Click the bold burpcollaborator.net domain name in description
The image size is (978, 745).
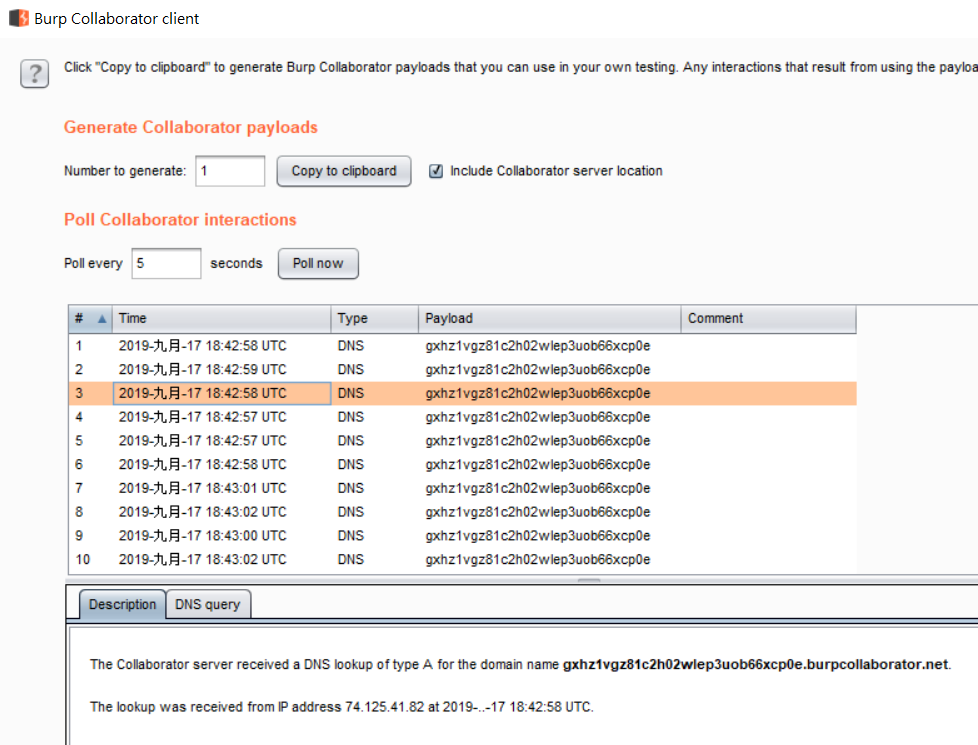pyautogui.click(x=755, y=665)
